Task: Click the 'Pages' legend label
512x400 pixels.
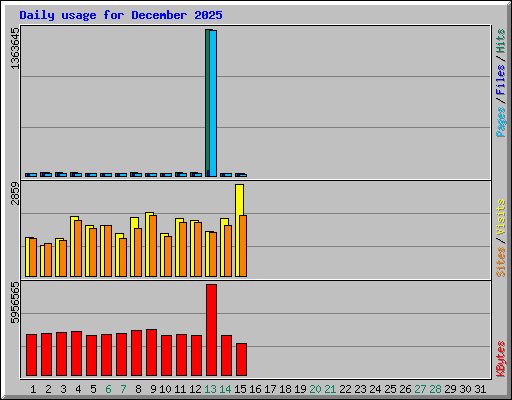Action: pos(500,122)
